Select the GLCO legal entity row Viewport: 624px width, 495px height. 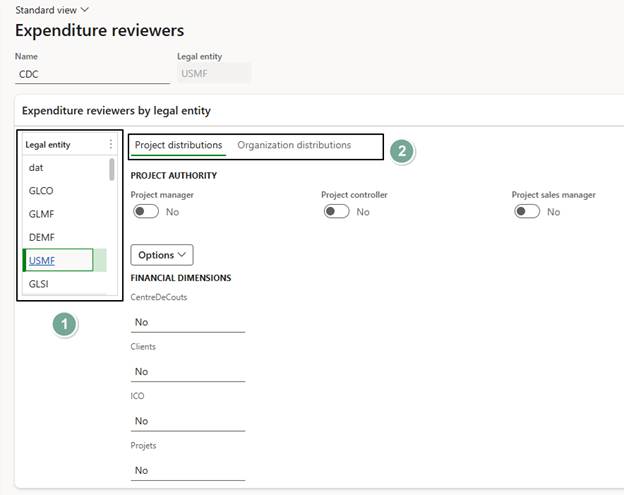click(x=41, y=191)
